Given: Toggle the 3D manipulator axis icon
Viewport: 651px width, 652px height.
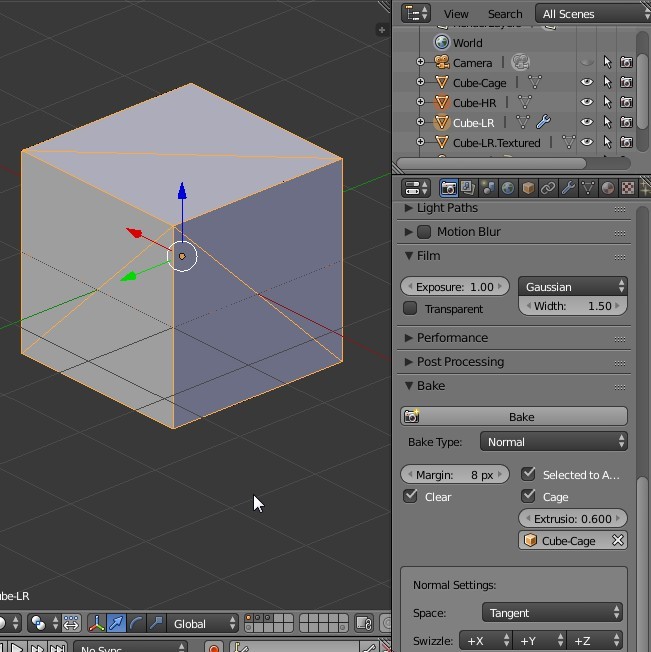Looking at the screenshot, I should [97, 624].
